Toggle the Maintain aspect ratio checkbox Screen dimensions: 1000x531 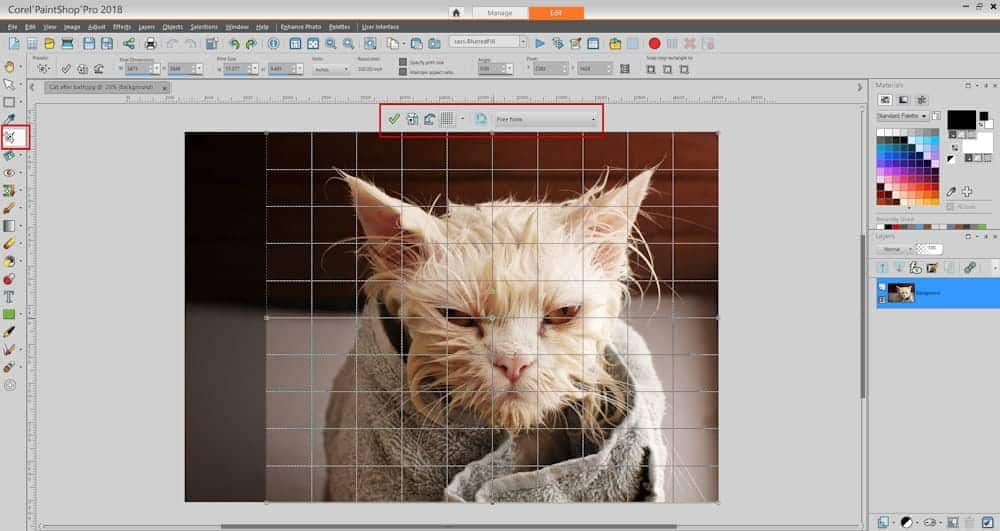(x=403, y=73)
